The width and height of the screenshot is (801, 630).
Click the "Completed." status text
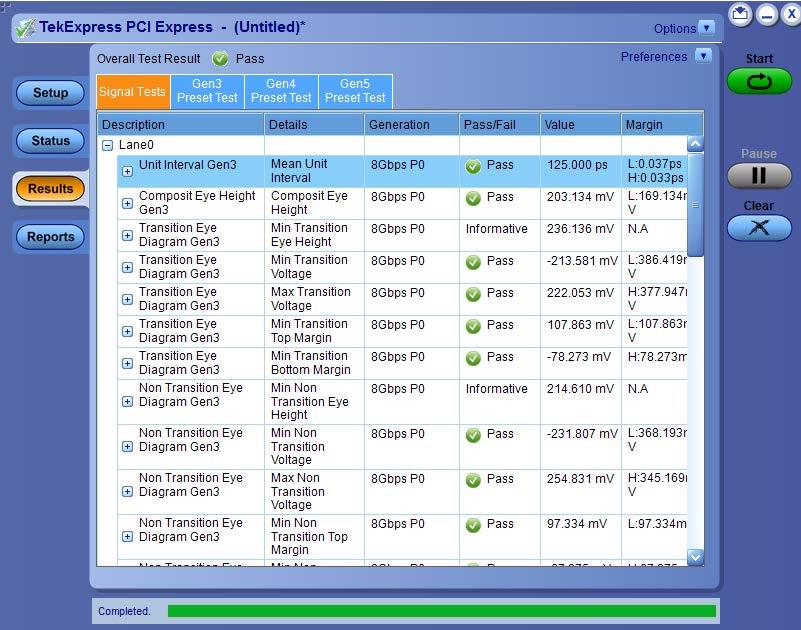[124, 611]
